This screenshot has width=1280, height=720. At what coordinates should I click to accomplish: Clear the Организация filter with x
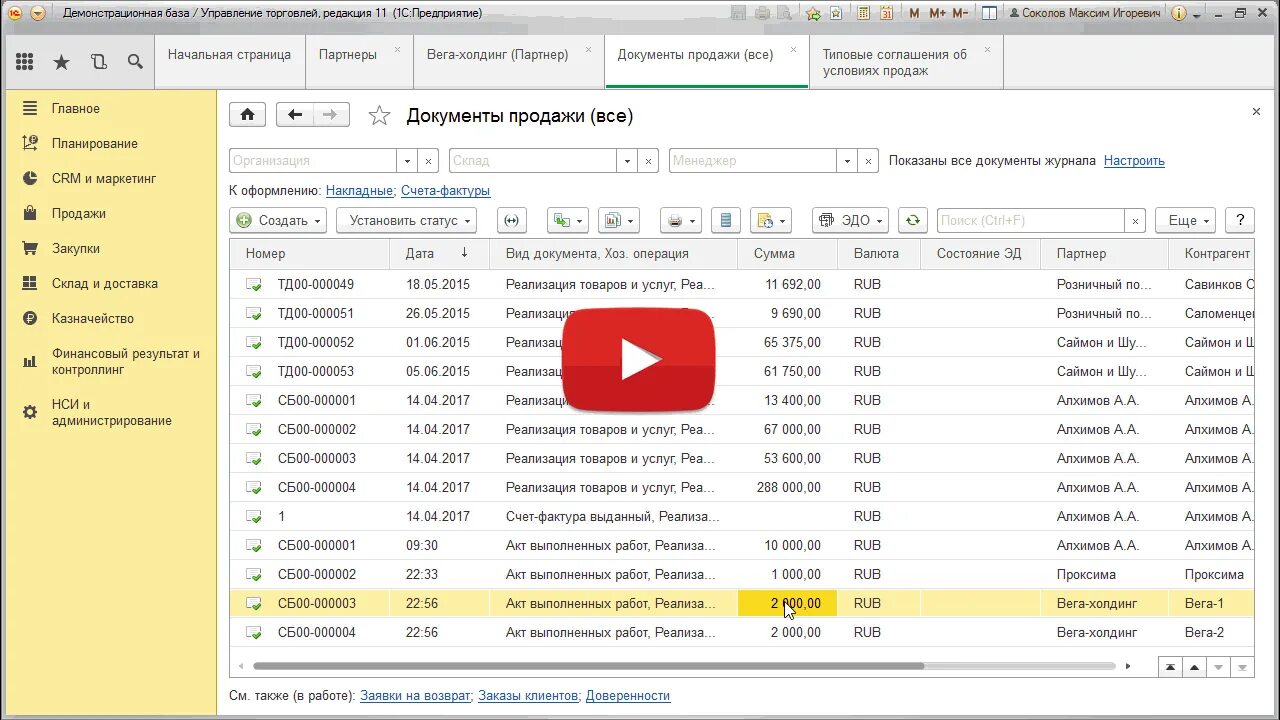(x=428, y=161)
